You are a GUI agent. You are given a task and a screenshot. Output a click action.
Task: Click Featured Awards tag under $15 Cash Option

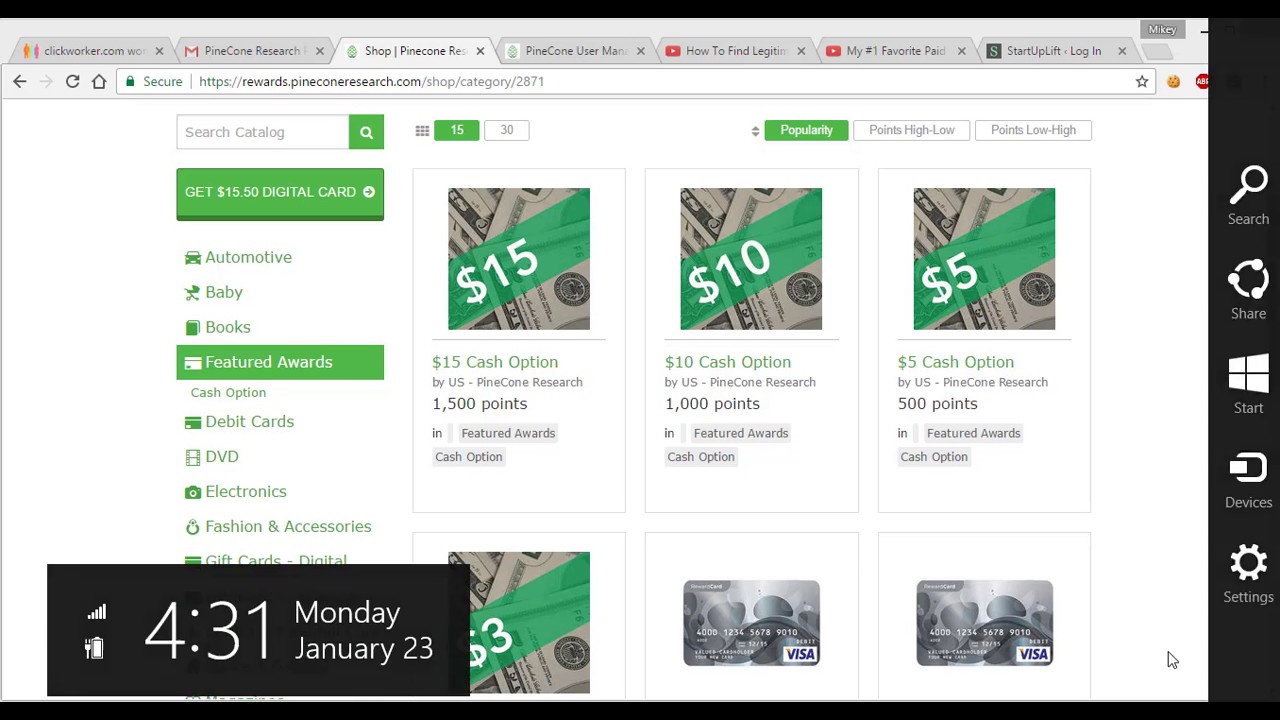coord(508,433)
